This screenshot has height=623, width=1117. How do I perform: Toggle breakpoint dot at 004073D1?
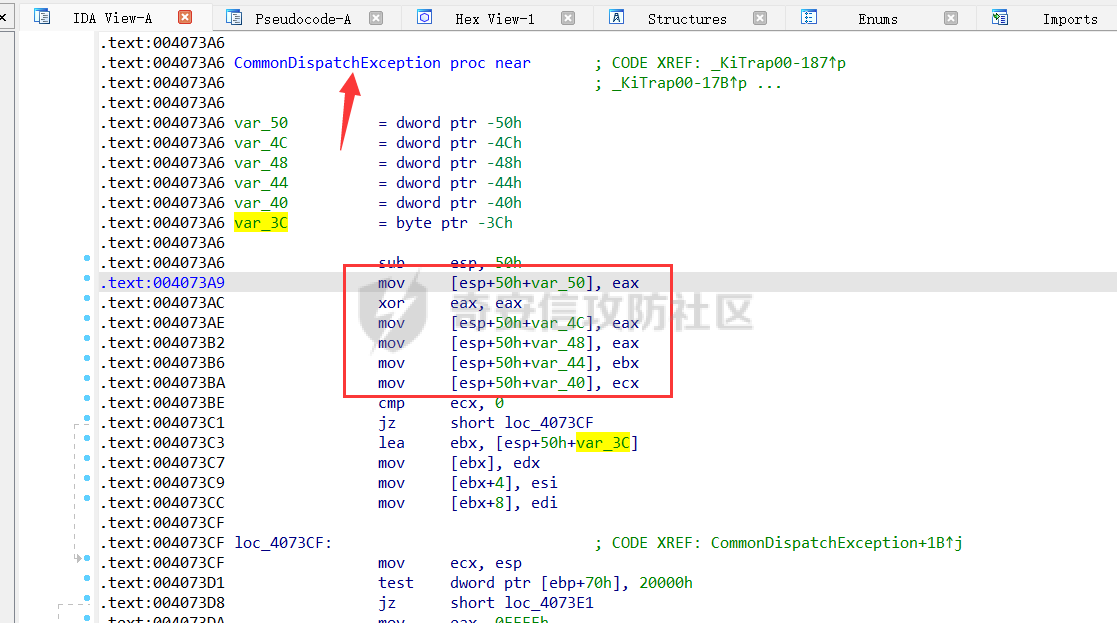point(87,578)
